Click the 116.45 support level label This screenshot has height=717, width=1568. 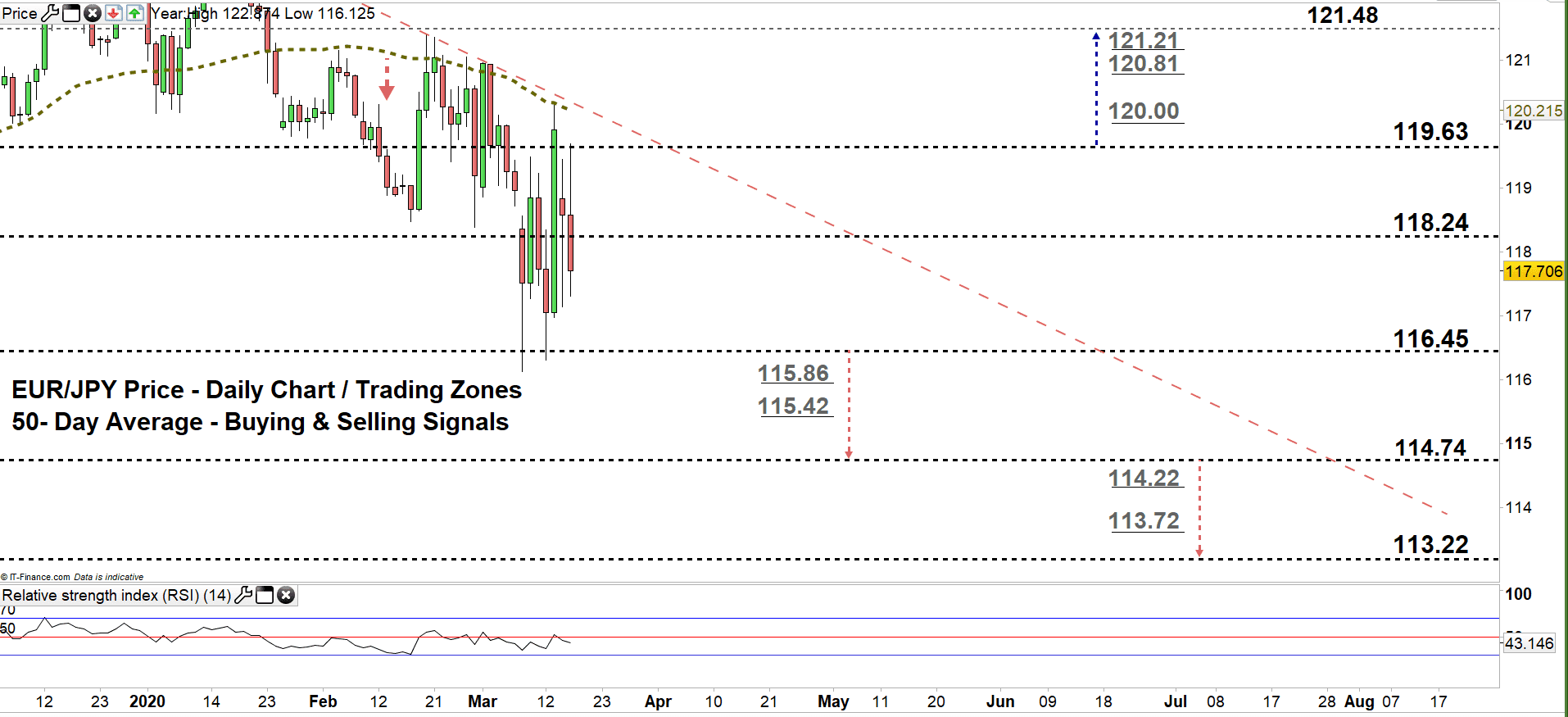1431,338
